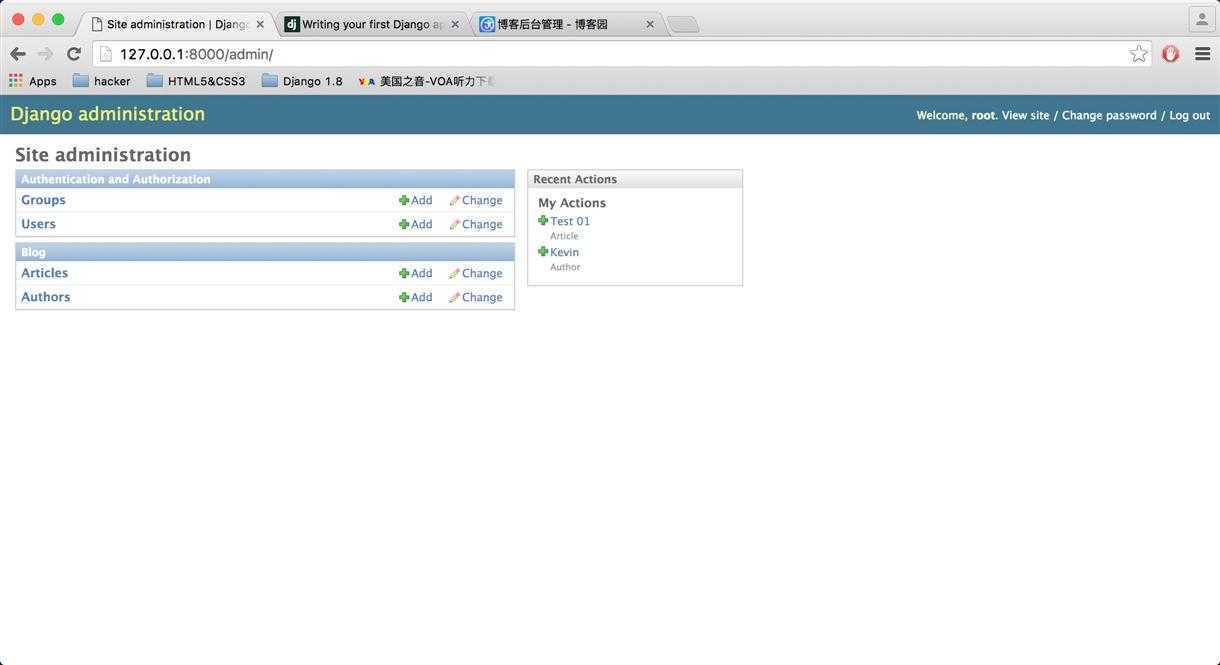Open the red extension icon in toolbar
This screenshot has width=1220, height=665.
(1170, 54)
